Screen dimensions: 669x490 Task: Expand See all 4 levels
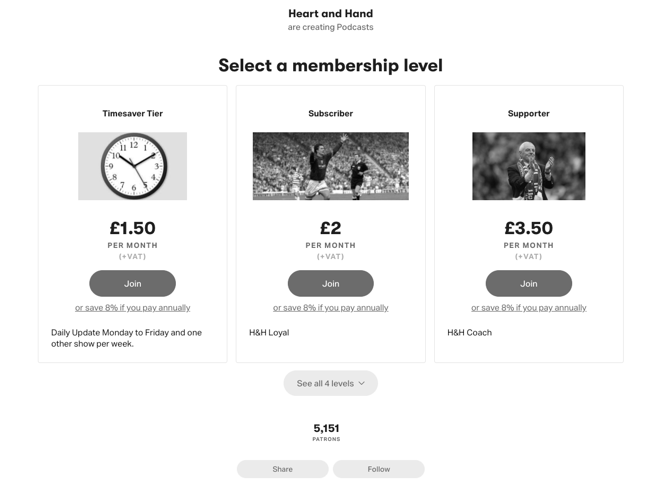point(325,383)
